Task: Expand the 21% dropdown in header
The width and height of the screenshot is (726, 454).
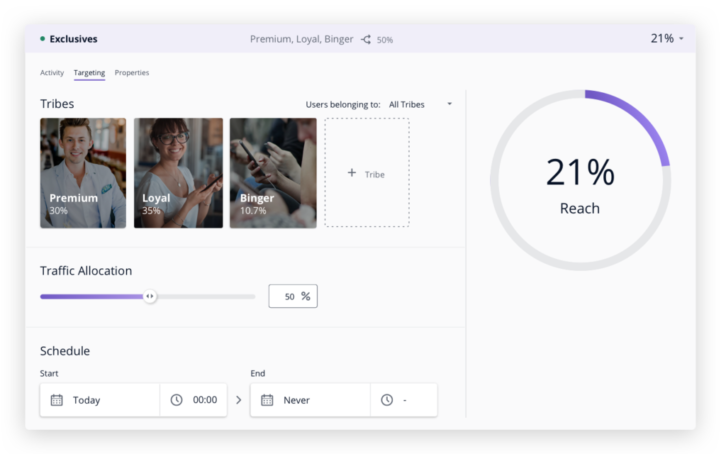Action: 681,38
